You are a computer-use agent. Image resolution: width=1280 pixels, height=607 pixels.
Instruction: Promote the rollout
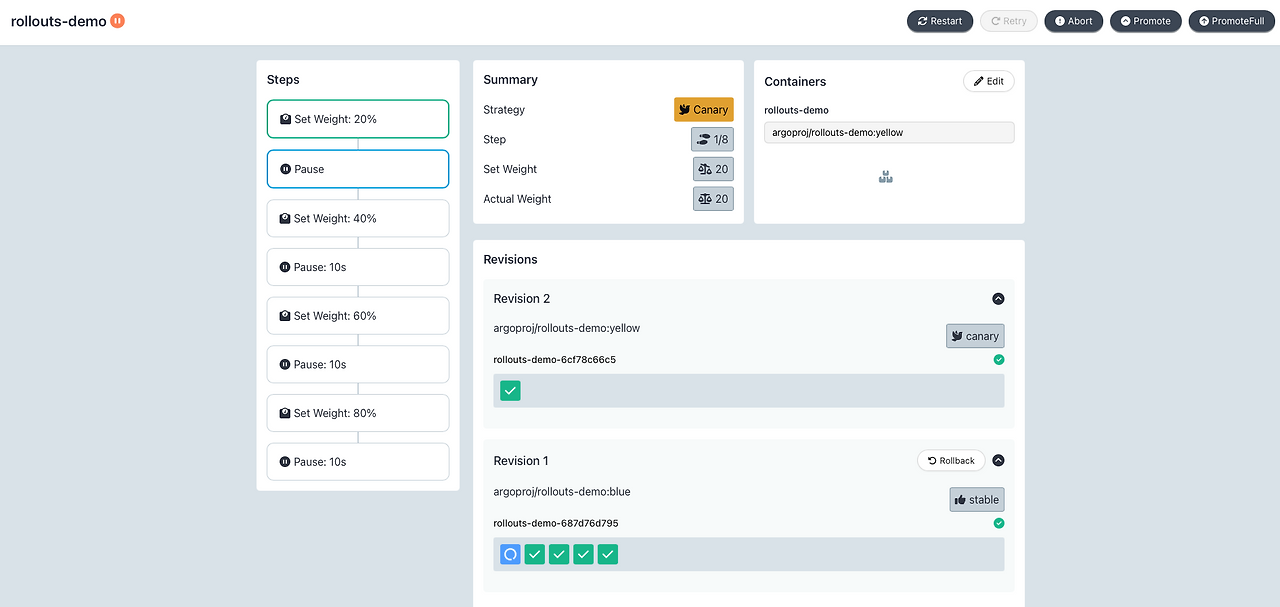1146,21
